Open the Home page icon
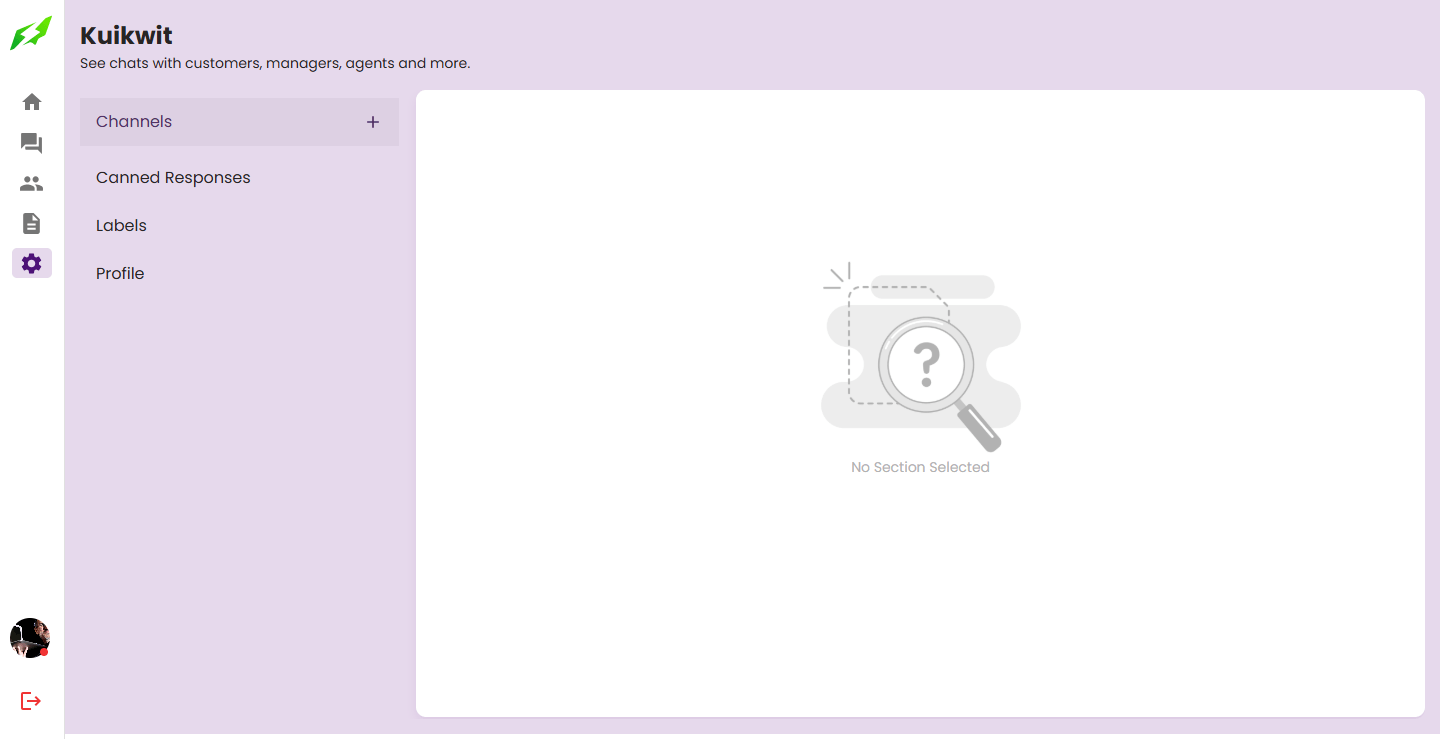This screenshot has height=739, width=1440. pyautogui.click(x=32, y=102)
